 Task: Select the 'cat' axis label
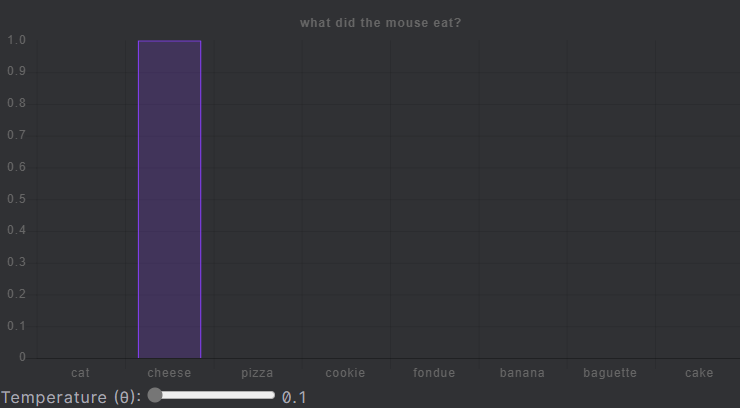80,373
